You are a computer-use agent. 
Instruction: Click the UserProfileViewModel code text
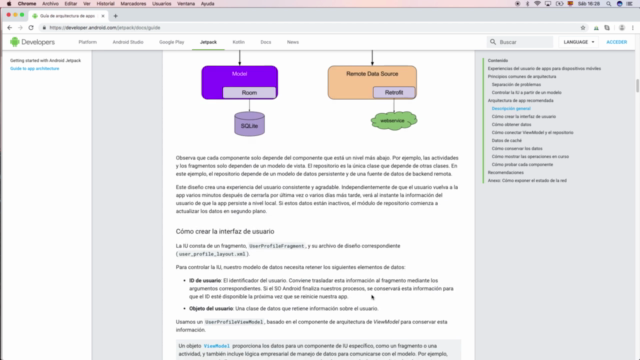234,322
